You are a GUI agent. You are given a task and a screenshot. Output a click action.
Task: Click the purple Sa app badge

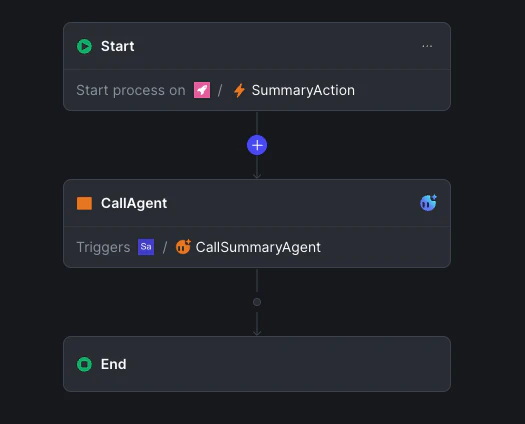[x=146, y=247]
